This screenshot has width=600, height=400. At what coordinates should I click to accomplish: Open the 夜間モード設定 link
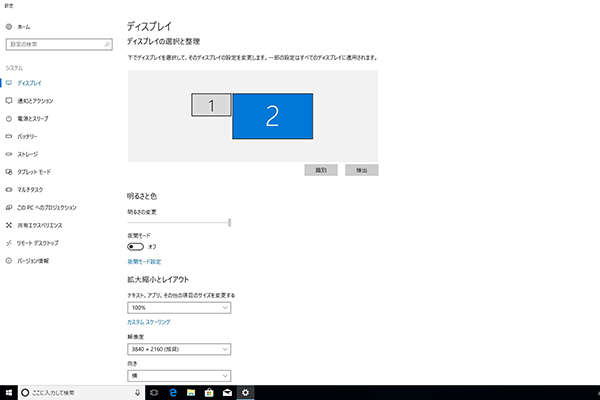pos(144,262)
